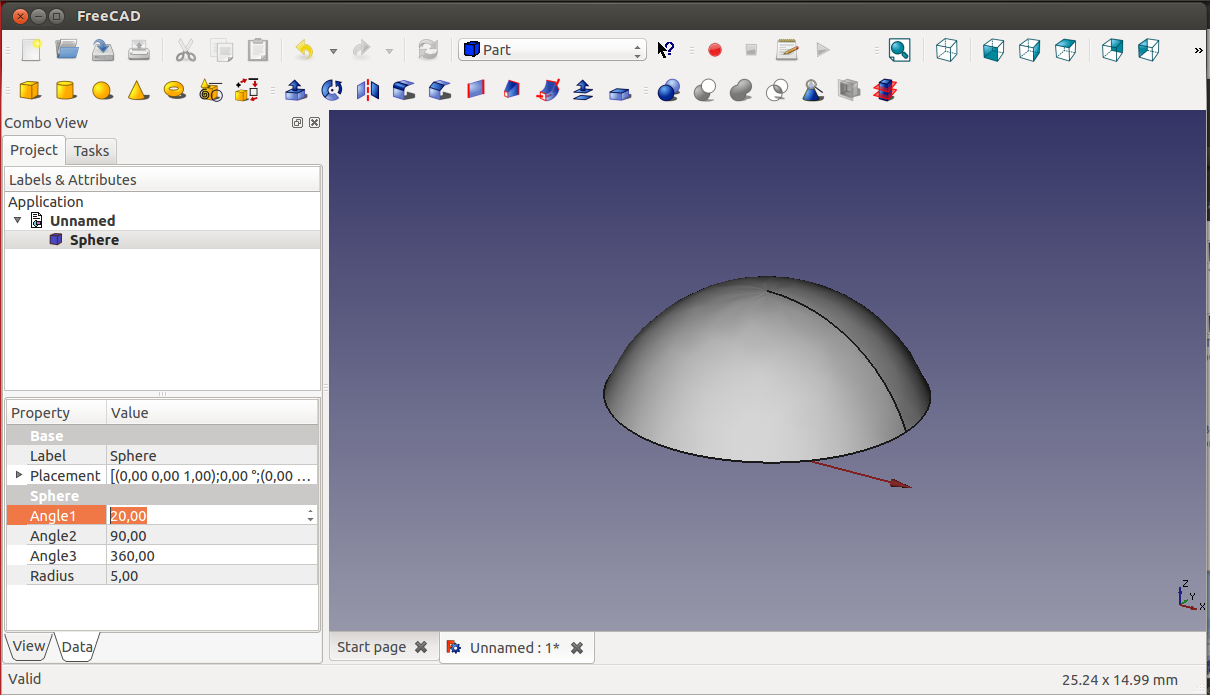Create a cube primitive from the toolbar

tap(30, 90)
